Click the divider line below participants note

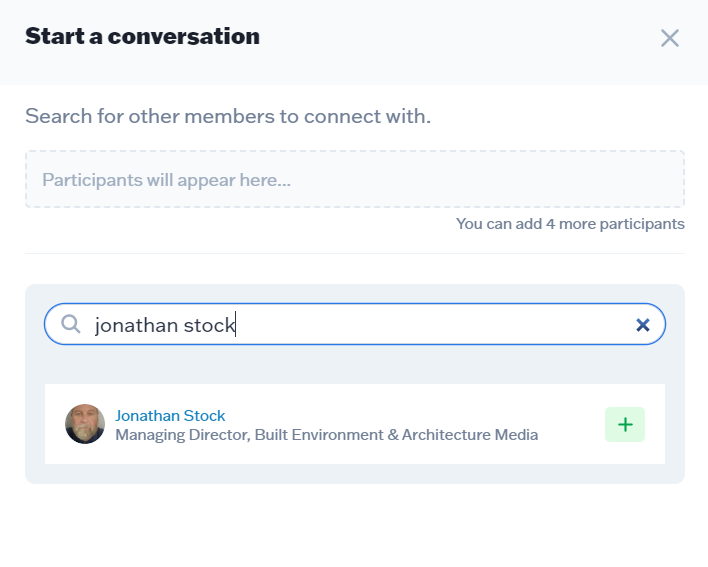(x=354, y=253)
